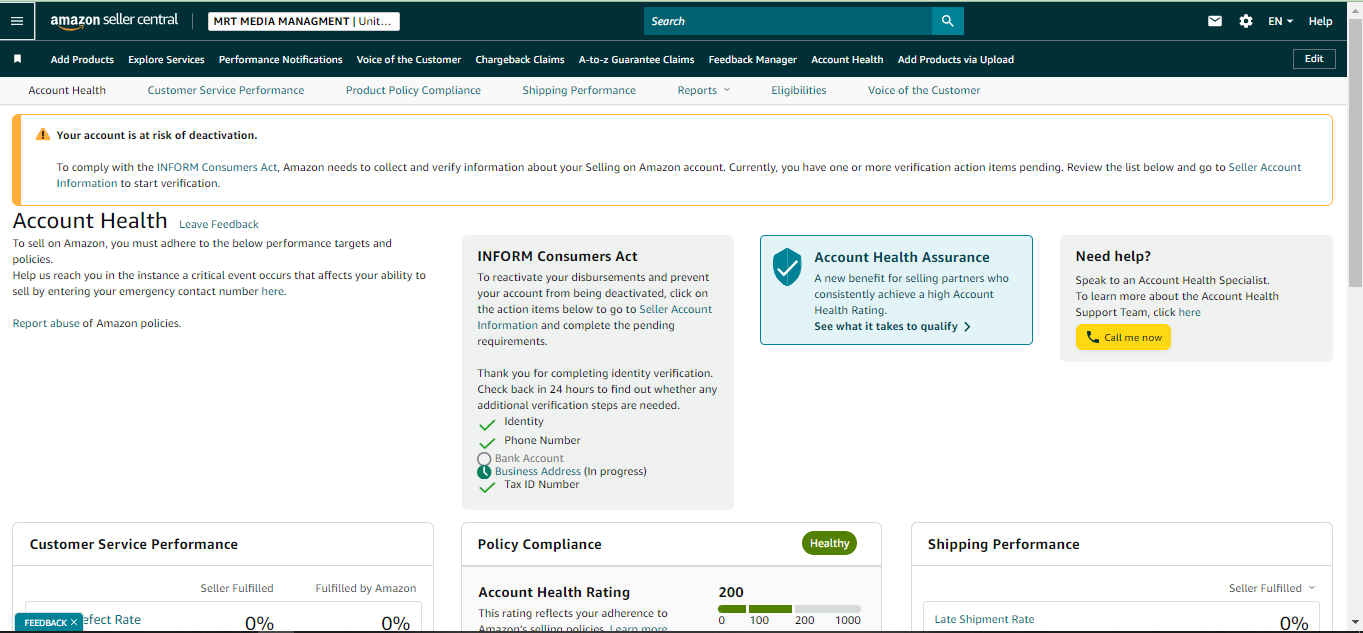Image resolution: width=1363 pixels, height=633 pixels.
Task: Close the Feedback tab with X
Action: point(74,622)
